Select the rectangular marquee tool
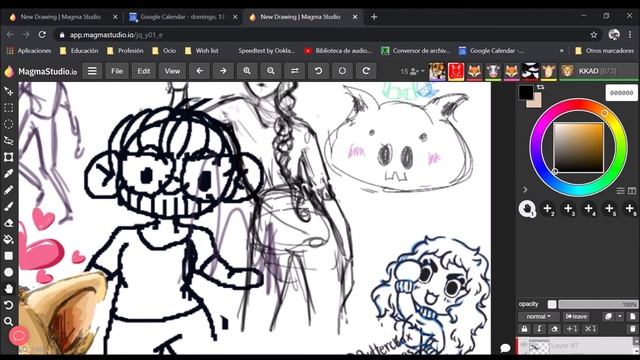 8,108
